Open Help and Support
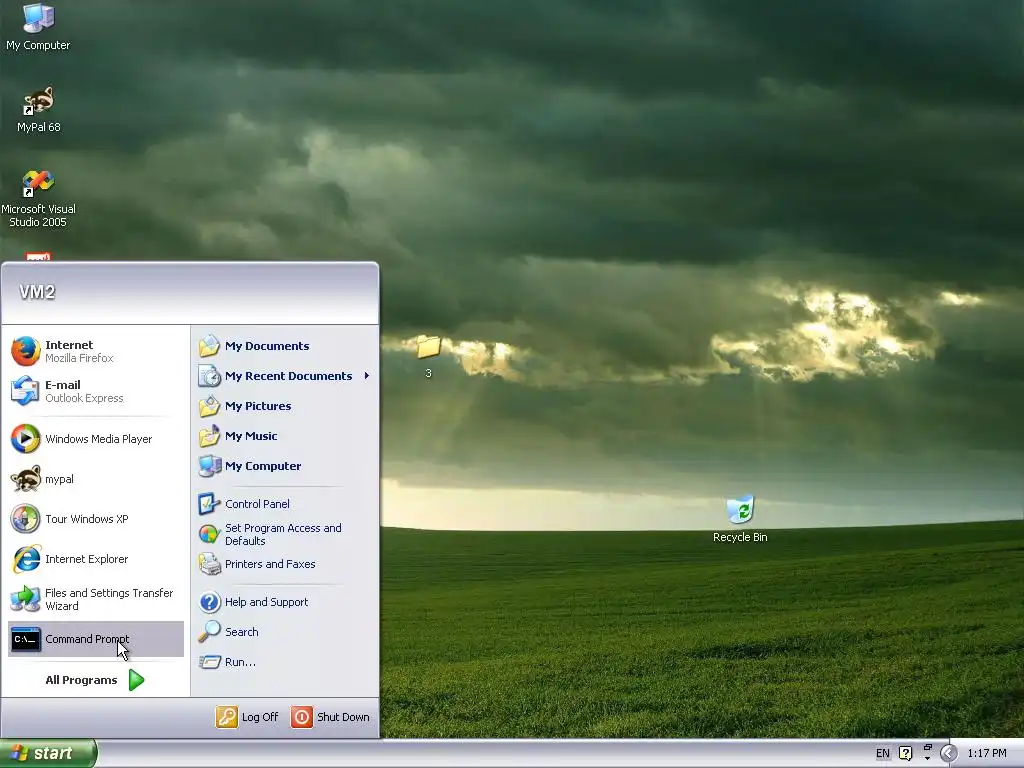Image resolution: width=1024 pixels, height=768 pixels. click(285, 602)
